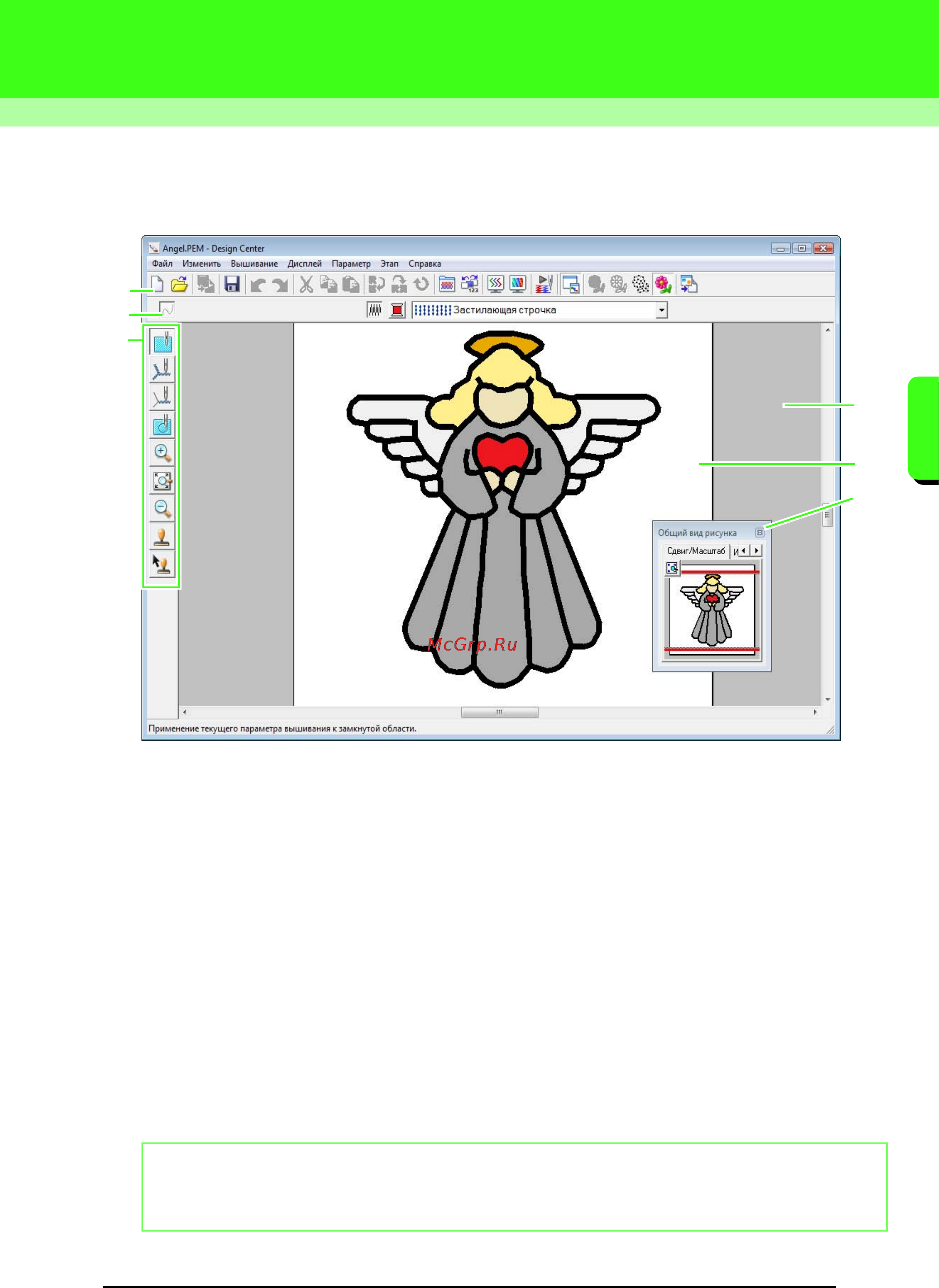This screenshot has width=939, height=1288.
Task: Select the Zoom Out magnifier tool
Action: coord(162,509)
